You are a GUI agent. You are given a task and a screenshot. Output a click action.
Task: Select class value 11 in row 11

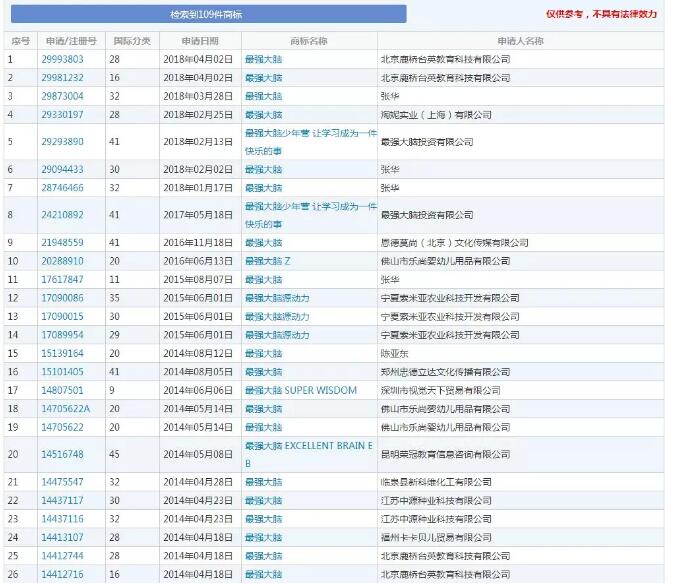[x=114, y=280]
